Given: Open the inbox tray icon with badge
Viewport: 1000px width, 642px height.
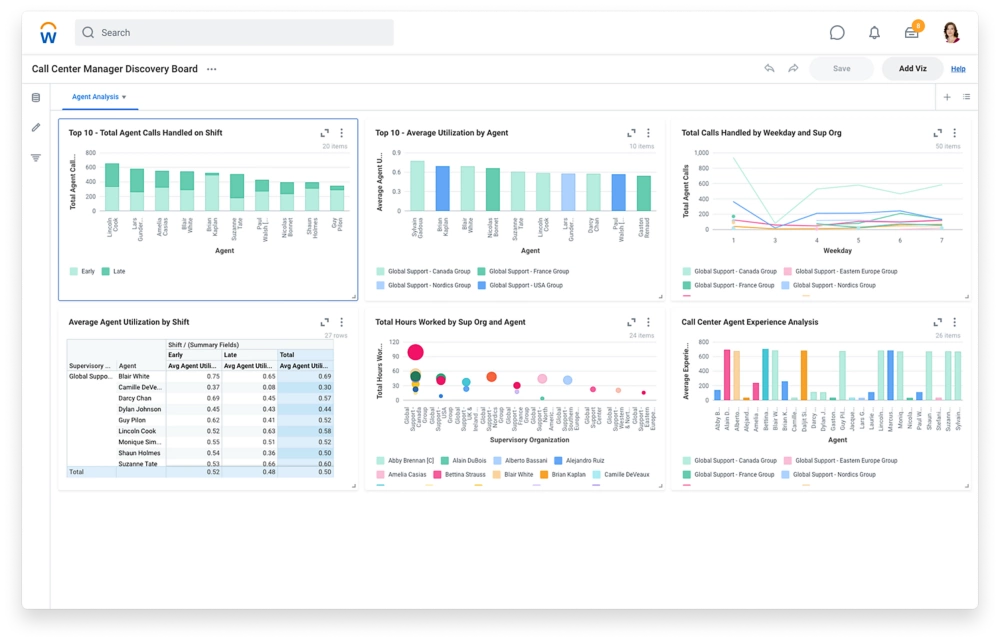Looking at the screenshot, I should [x=911, y=33].
